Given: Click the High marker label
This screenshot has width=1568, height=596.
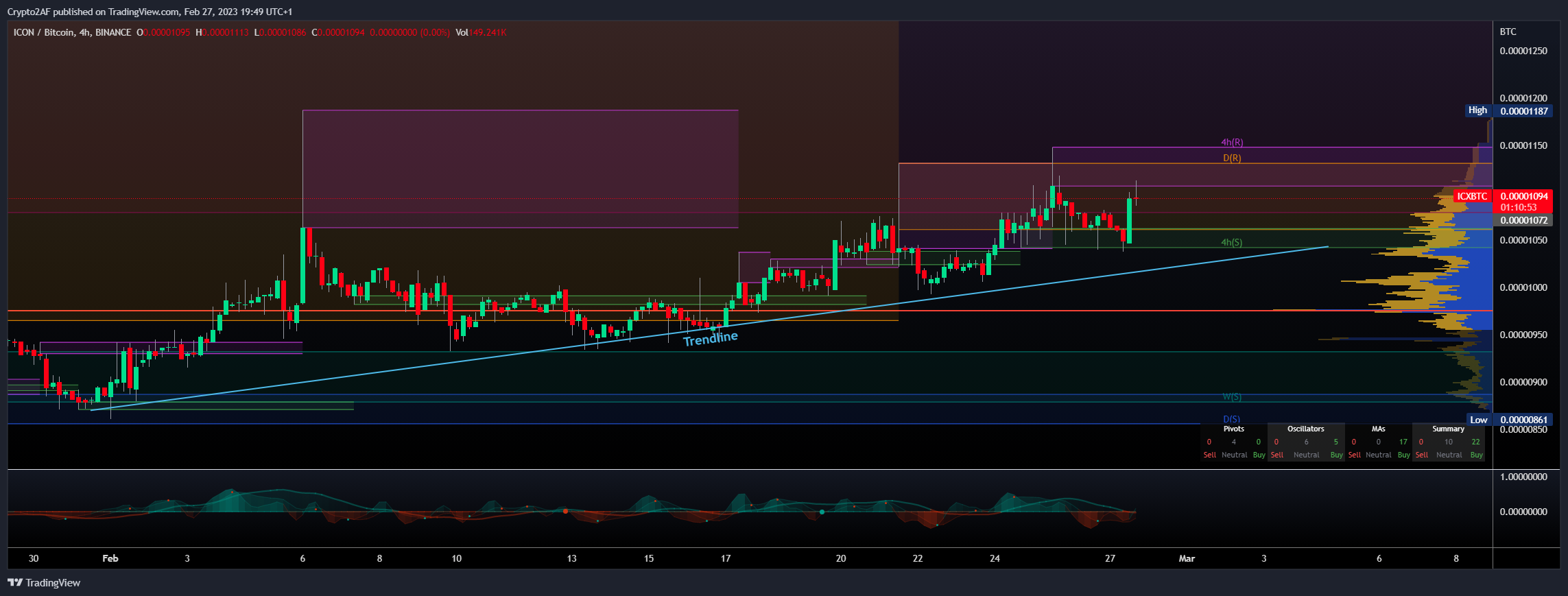Looking at the screenshot, I should [1477, 110].
